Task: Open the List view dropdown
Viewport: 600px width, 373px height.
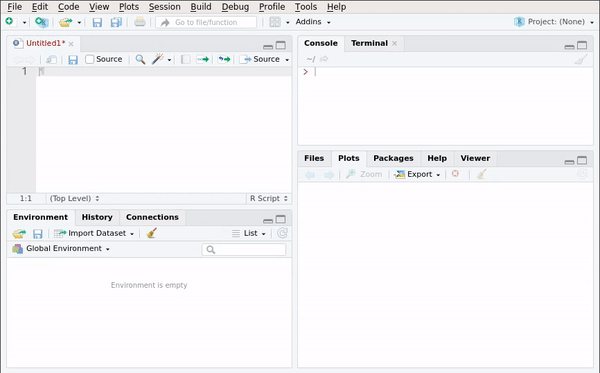Action: 249,233
